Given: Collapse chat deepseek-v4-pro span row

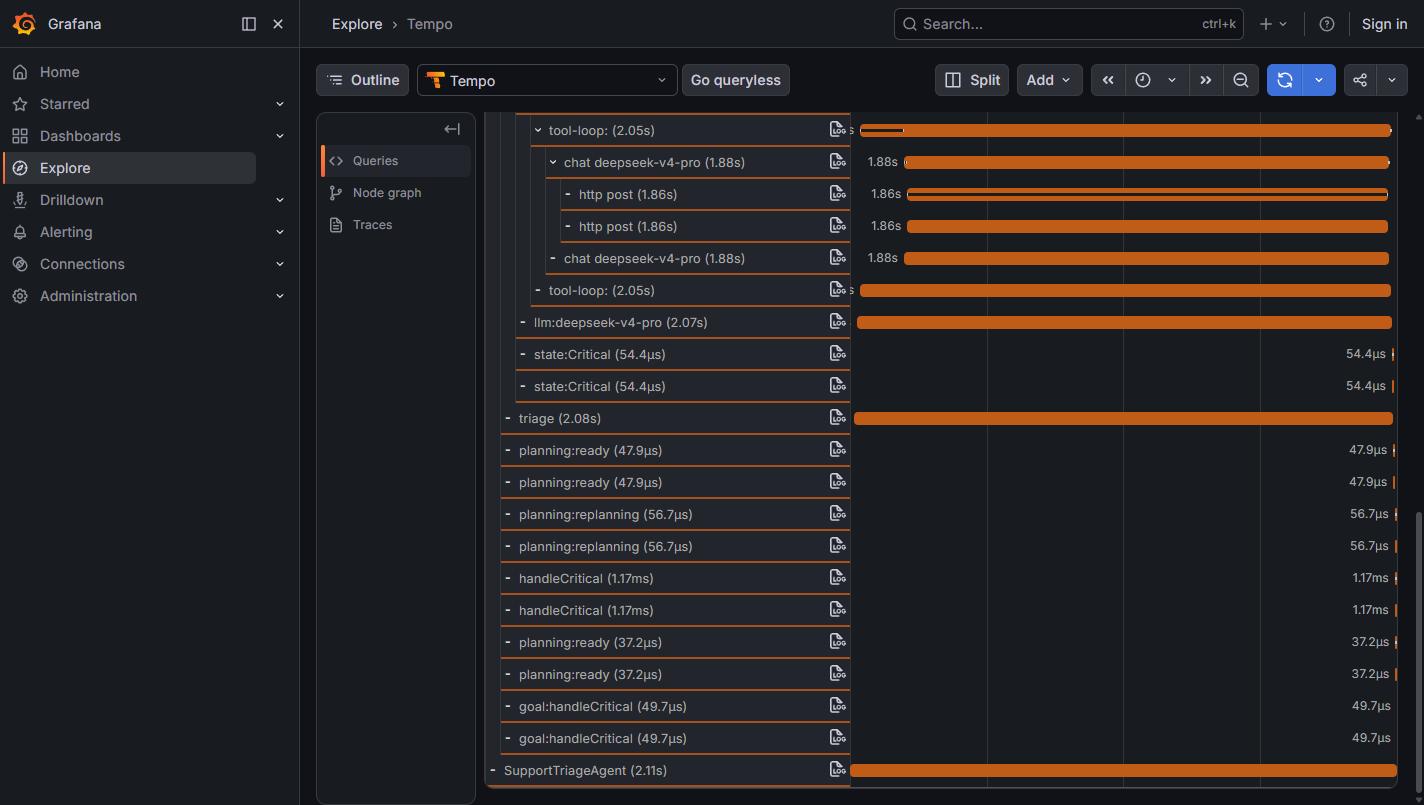Looking at the screenshot, I should pyautogui.click(x=553, y=162).
